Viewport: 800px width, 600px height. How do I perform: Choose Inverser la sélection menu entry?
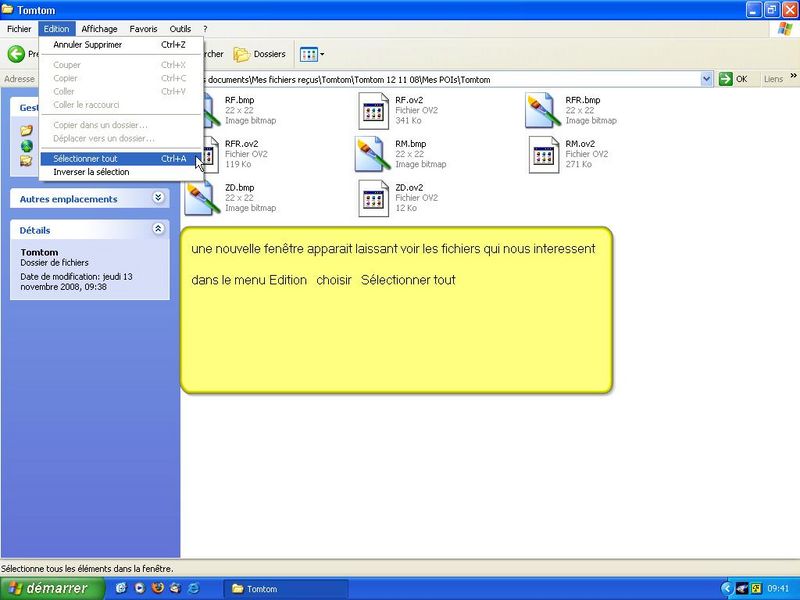click(121, 172)
